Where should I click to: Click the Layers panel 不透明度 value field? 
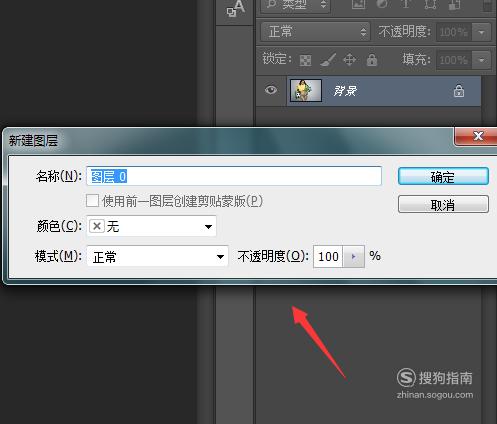(453, 32)
